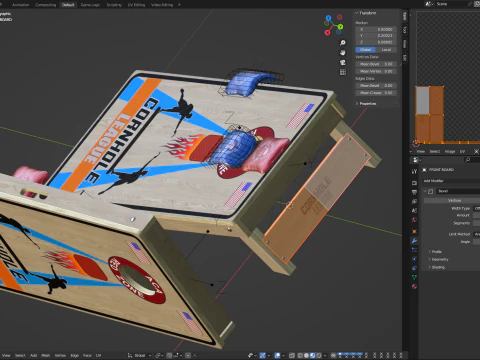Click the pin icon beside Scene field

tap(470, 4)
